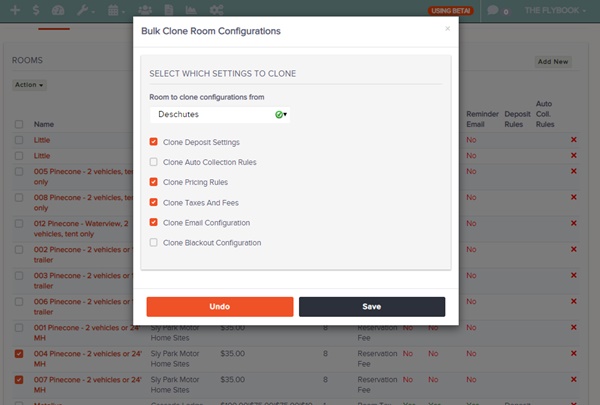Click red X delete icon for 004 Pinecone row
Viewport: 600px width, 405px height.
[573, 353]
